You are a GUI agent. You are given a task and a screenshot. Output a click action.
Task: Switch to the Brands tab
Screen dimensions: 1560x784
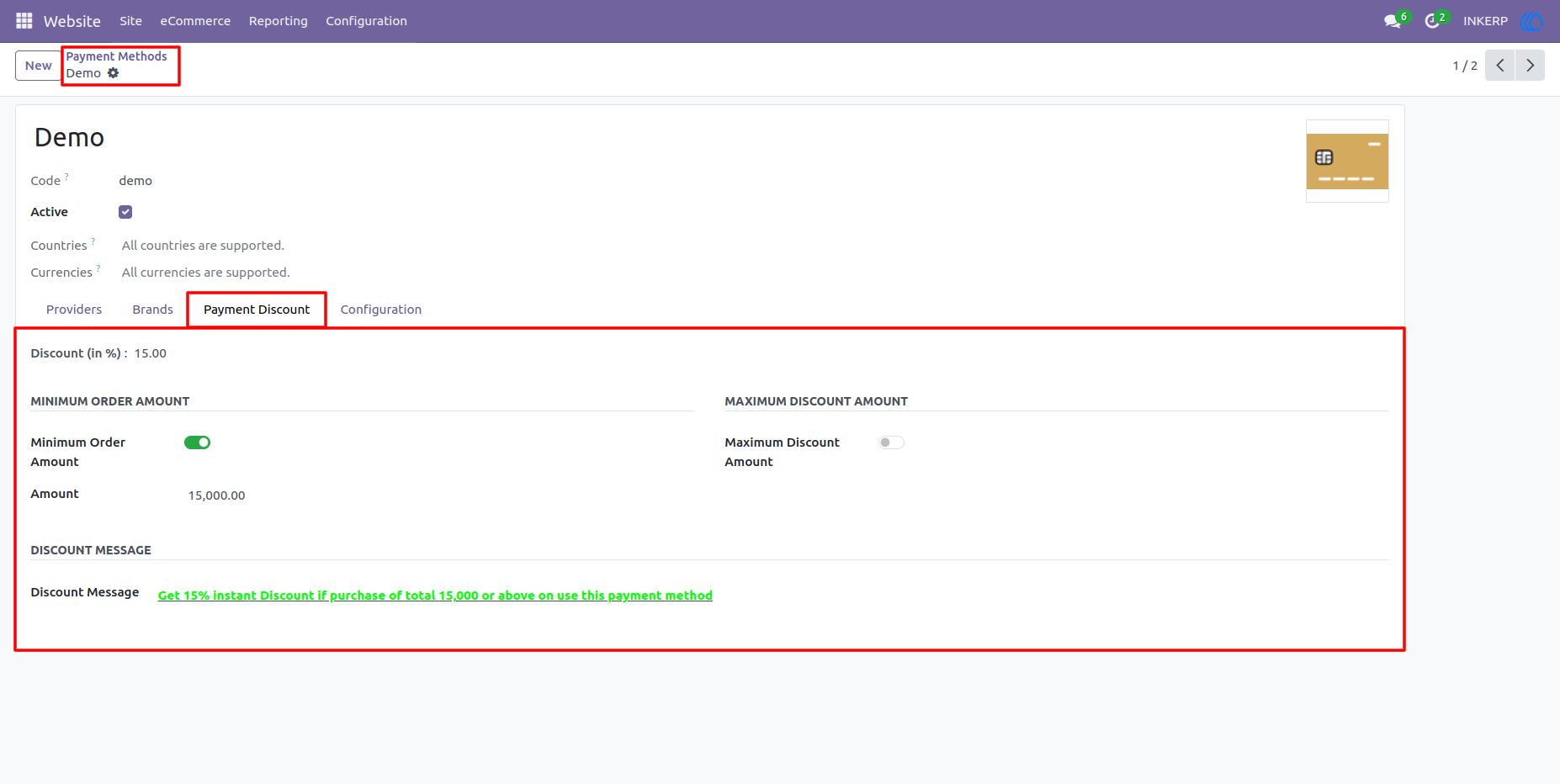(x=152, y=310)
